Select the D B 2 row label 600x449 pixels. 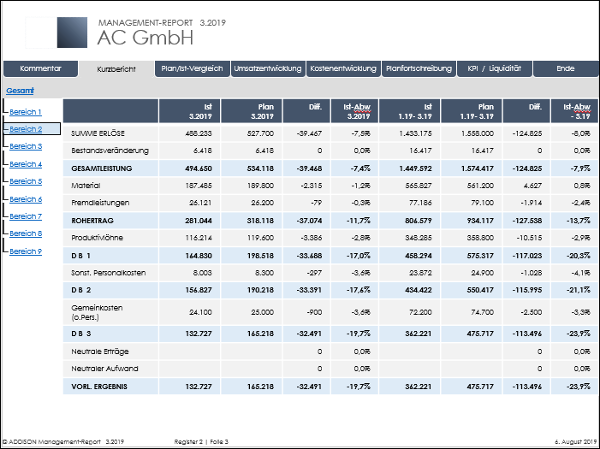point(81,290)
